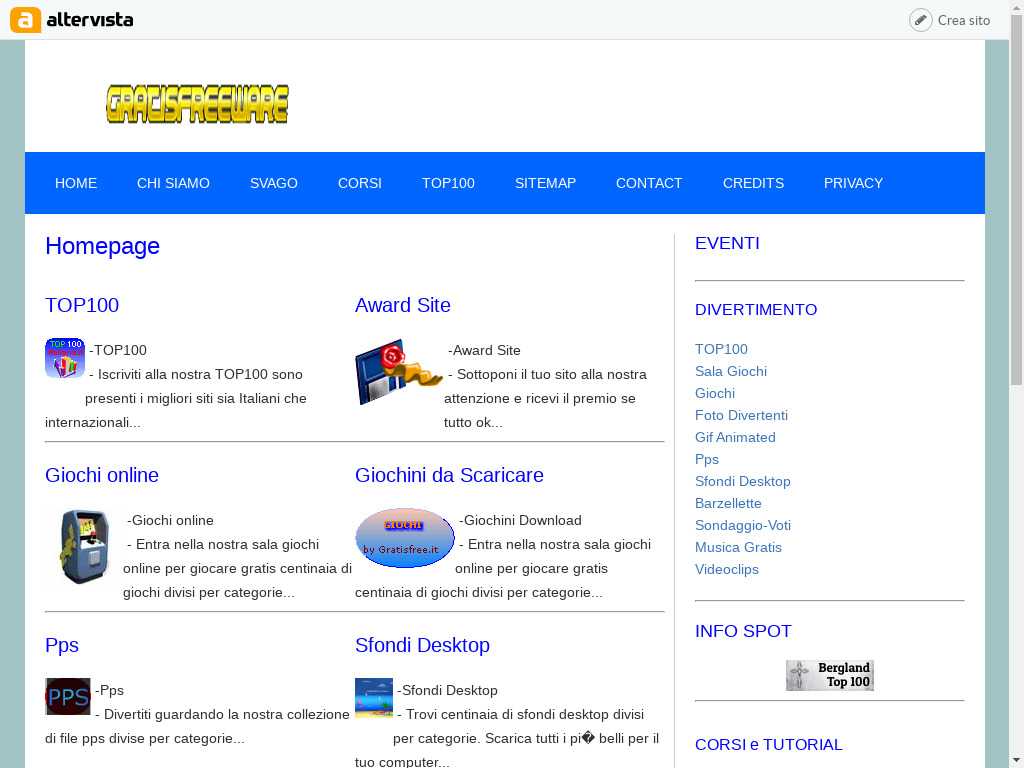The width and height of the screenshot is (1024, 768).
Task: Click the Crea sito pencil icon
Action: click(920, 20)
